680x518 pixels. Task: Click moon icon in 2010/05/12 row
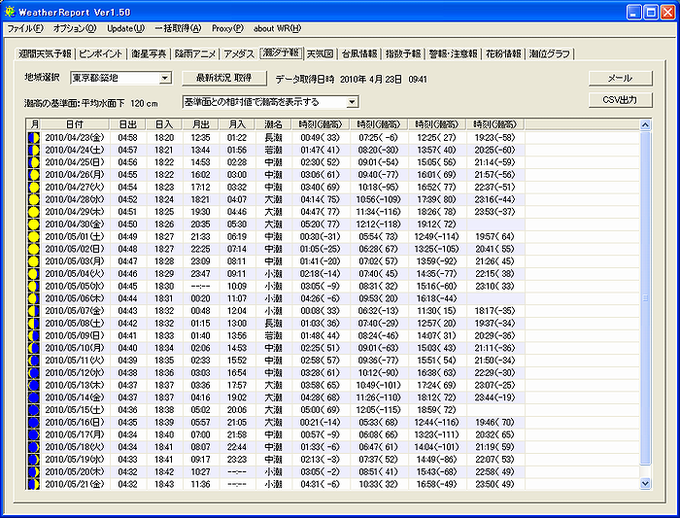(x=33, y=373)
